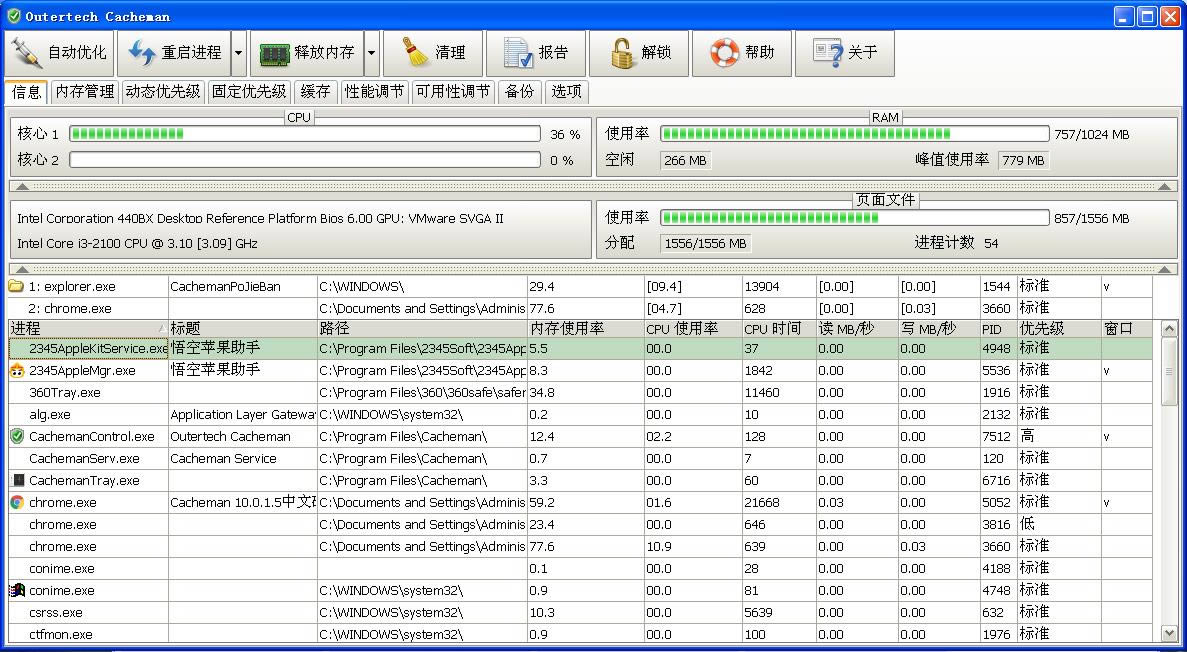Sort by the 窗口 column header
Screen dimensions: 1187x652
pos(1127,329)
